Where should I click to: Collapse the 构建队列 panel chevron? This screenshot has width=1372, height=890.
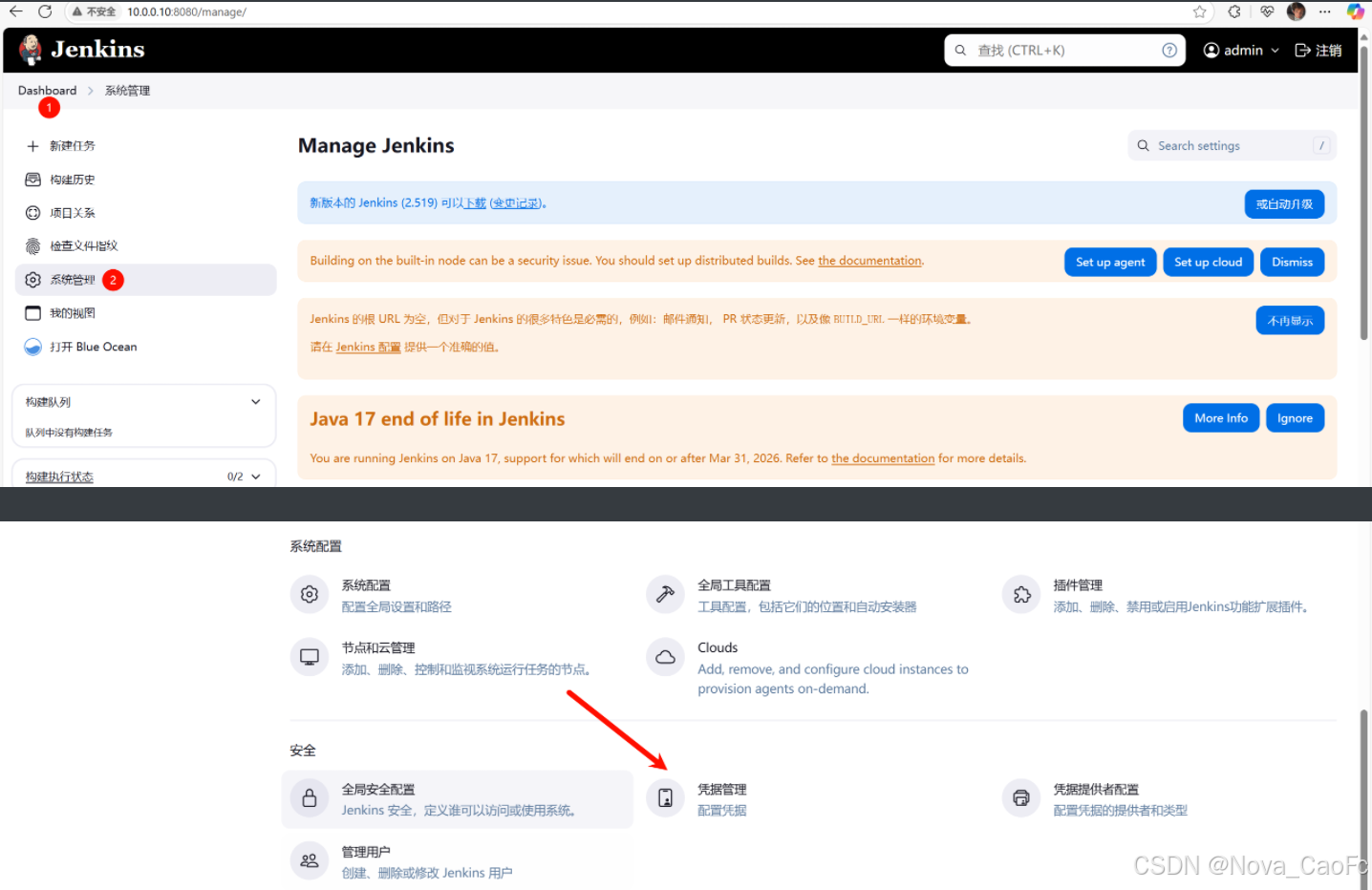point(255,402)
